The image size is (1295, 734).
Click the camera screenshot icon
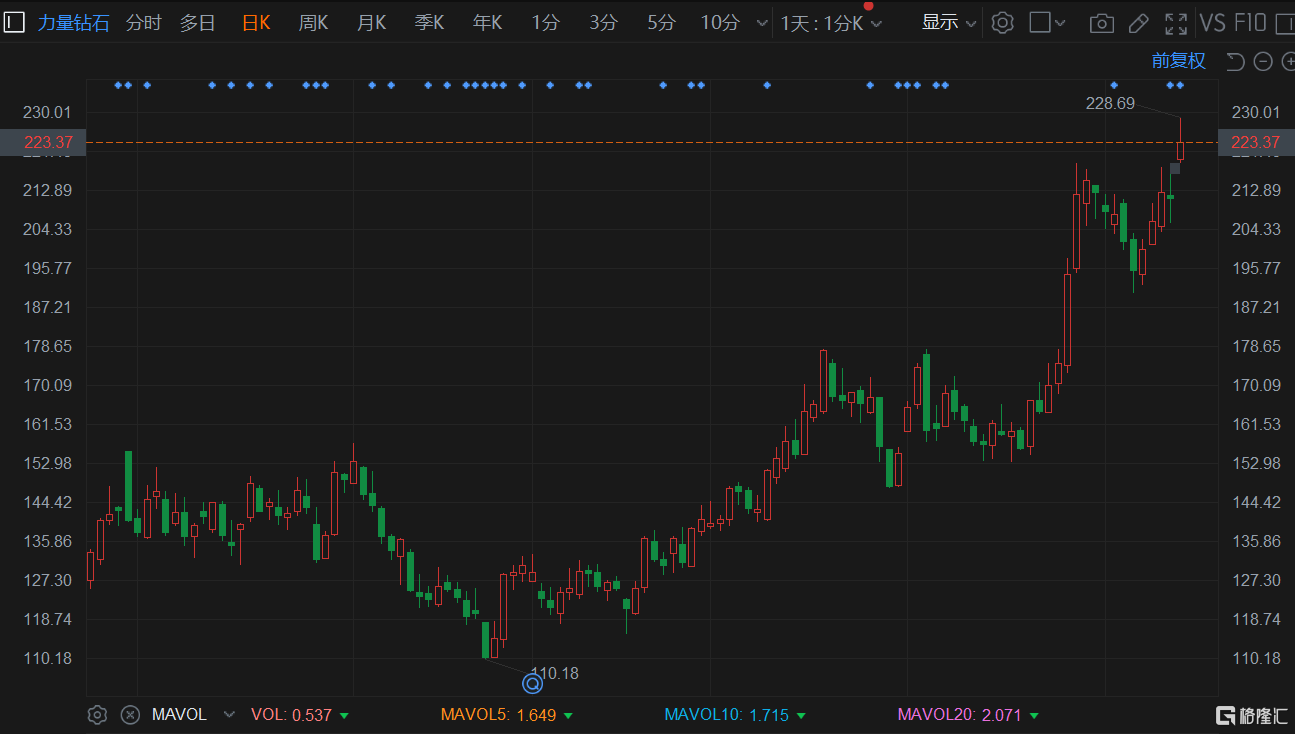point(1101,22)
